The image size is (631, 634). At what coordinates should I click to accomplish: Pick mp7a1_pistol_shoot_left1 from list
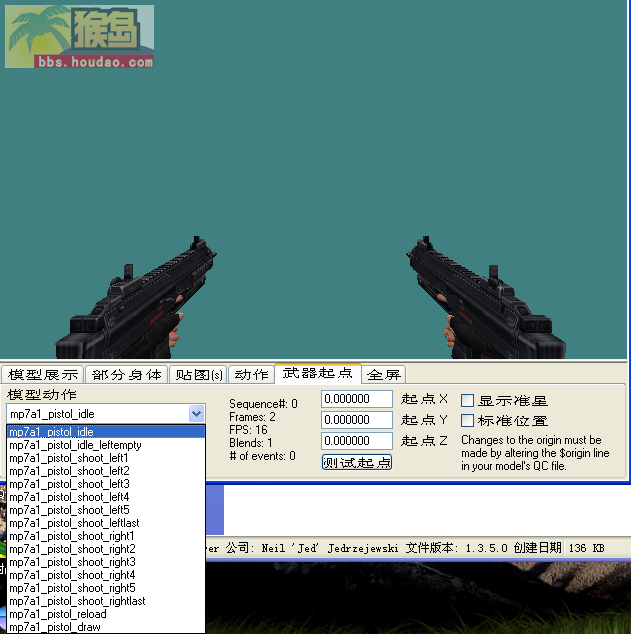[106, 458]
